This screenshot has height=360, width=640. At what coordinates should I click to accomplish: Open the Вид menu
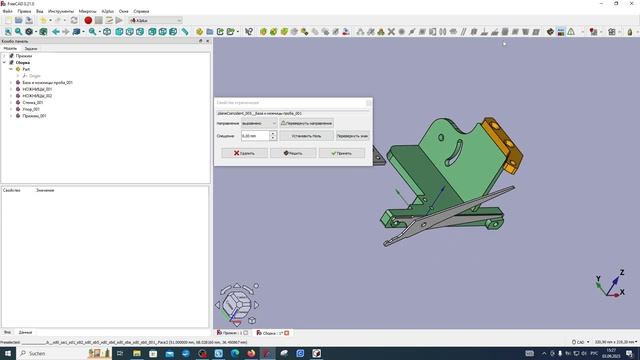40,11
